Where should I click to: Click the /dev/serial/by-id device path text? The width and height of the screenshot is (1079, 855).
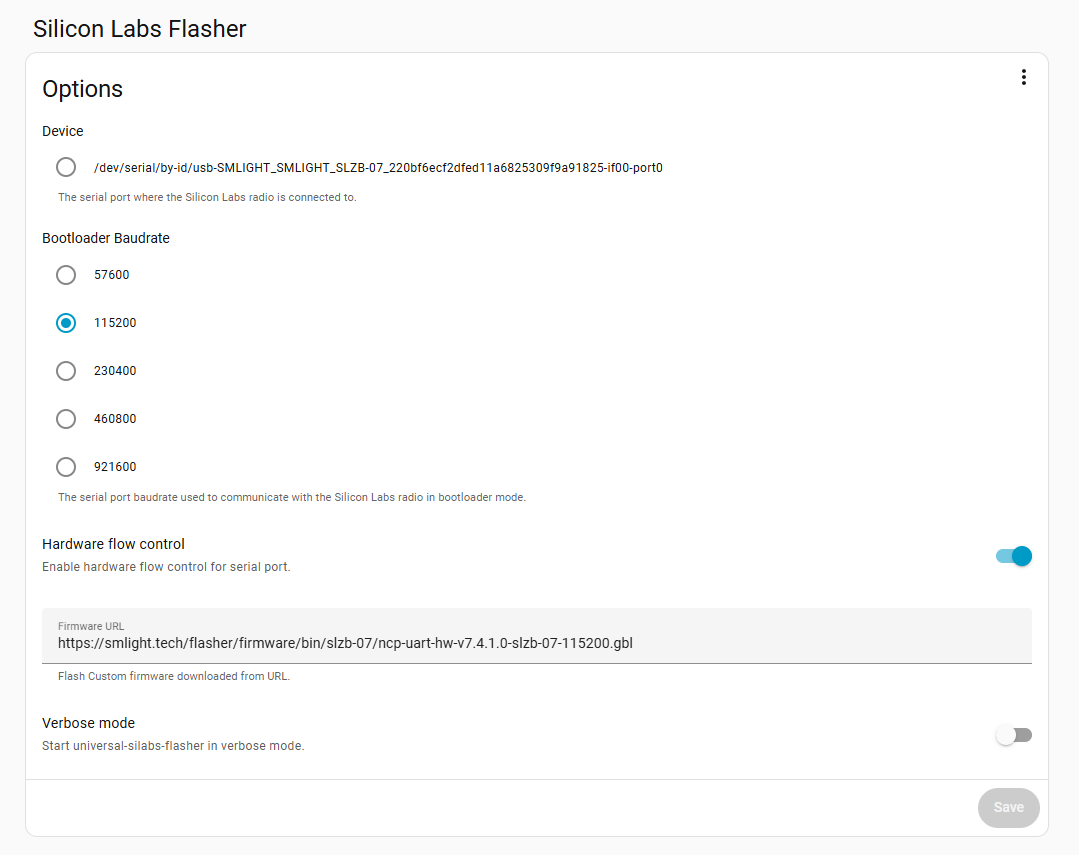pyautogui.click(x=378, y=168)
